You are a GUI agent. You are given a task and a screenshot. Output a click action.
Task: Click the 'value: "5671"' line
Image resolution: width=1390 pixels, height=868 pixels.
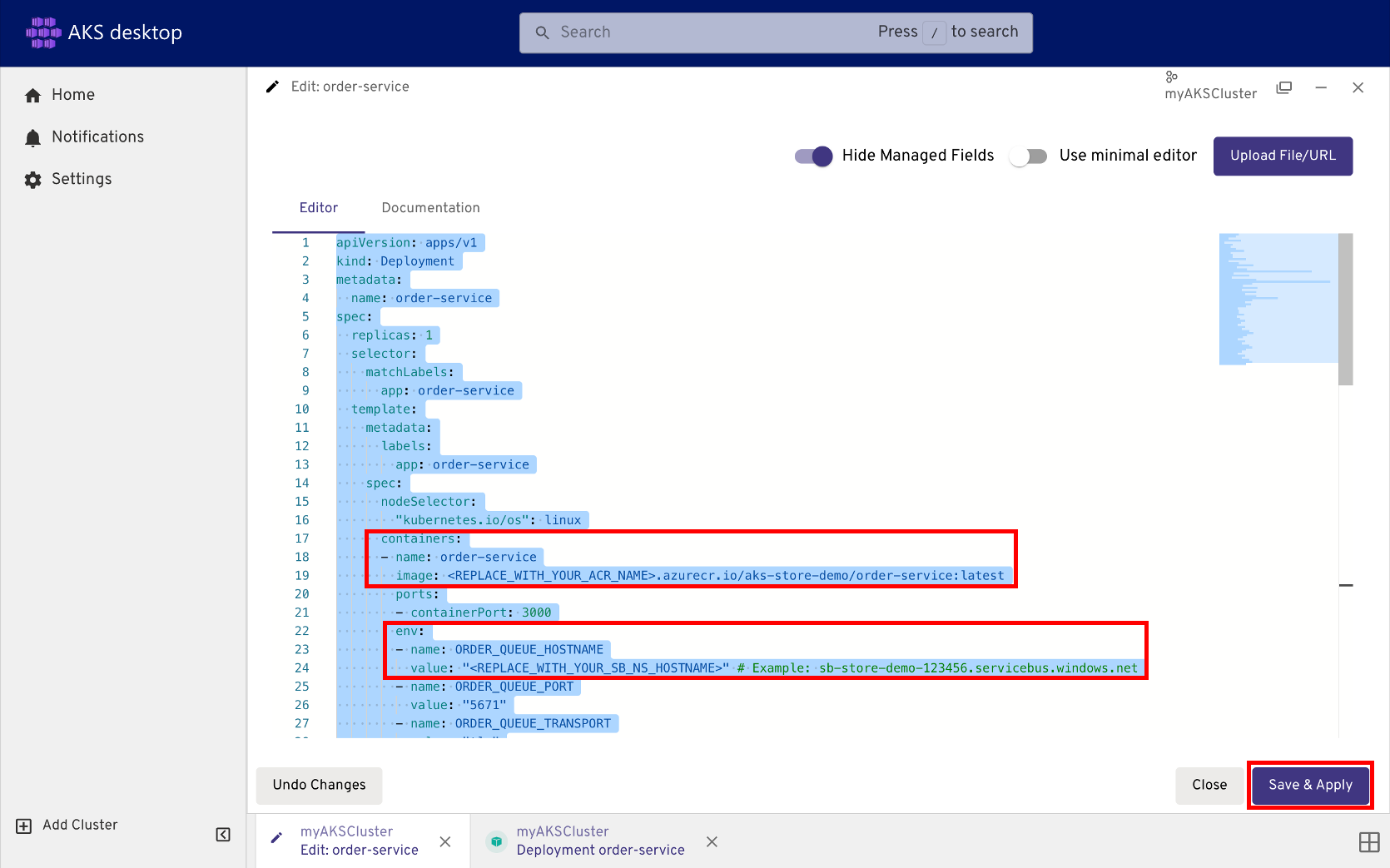(459, 706)
